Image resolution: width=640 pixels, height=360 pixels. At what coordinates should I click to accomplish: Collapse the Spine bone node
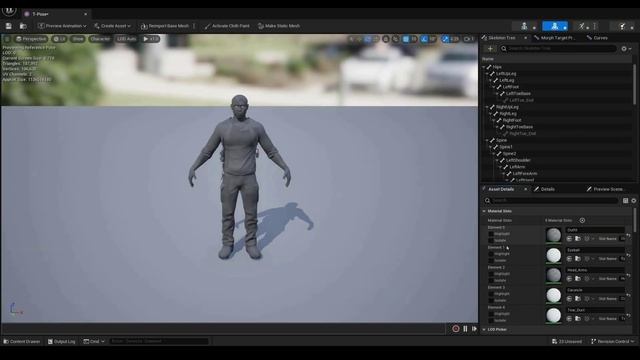[x=487, y=140]
